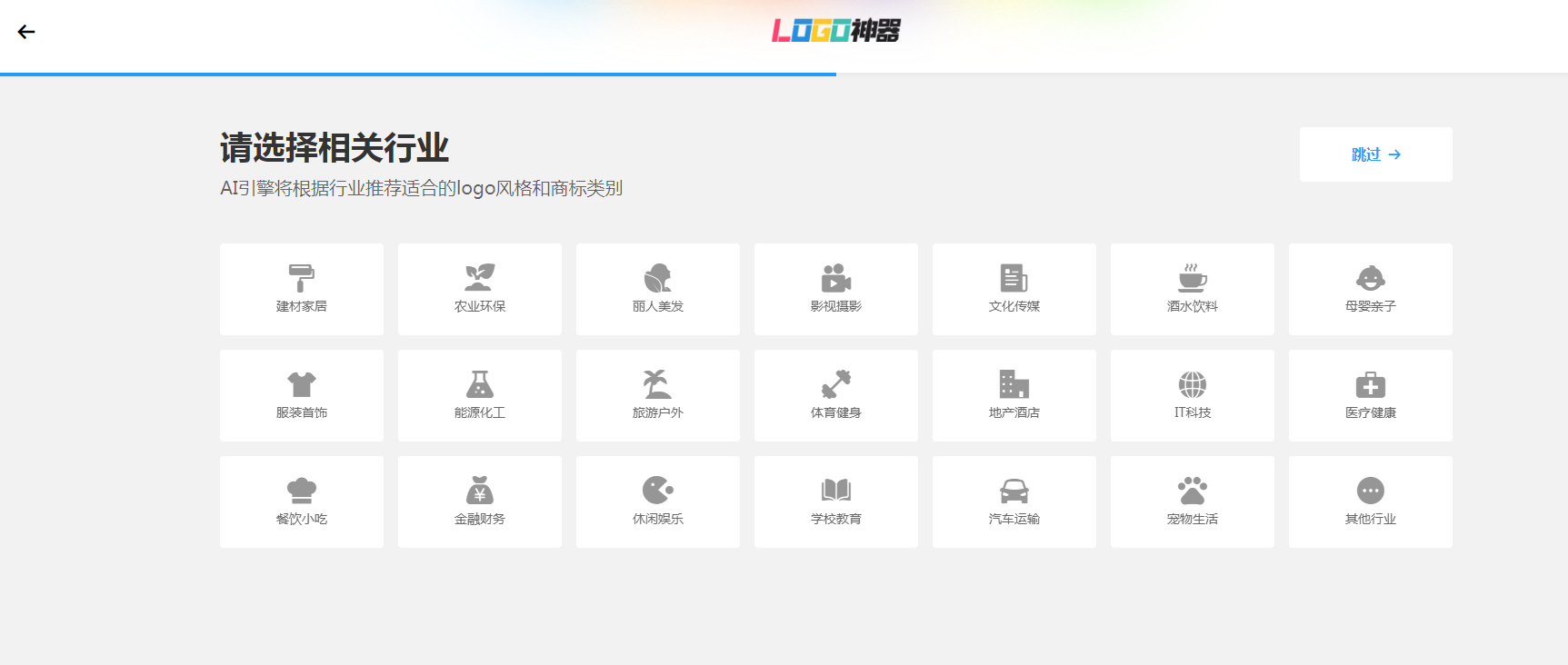The width and height of the screenshot is (1568, 665).
Task: Select the 建材家居 paint roller icon
Action: (301, 278)
